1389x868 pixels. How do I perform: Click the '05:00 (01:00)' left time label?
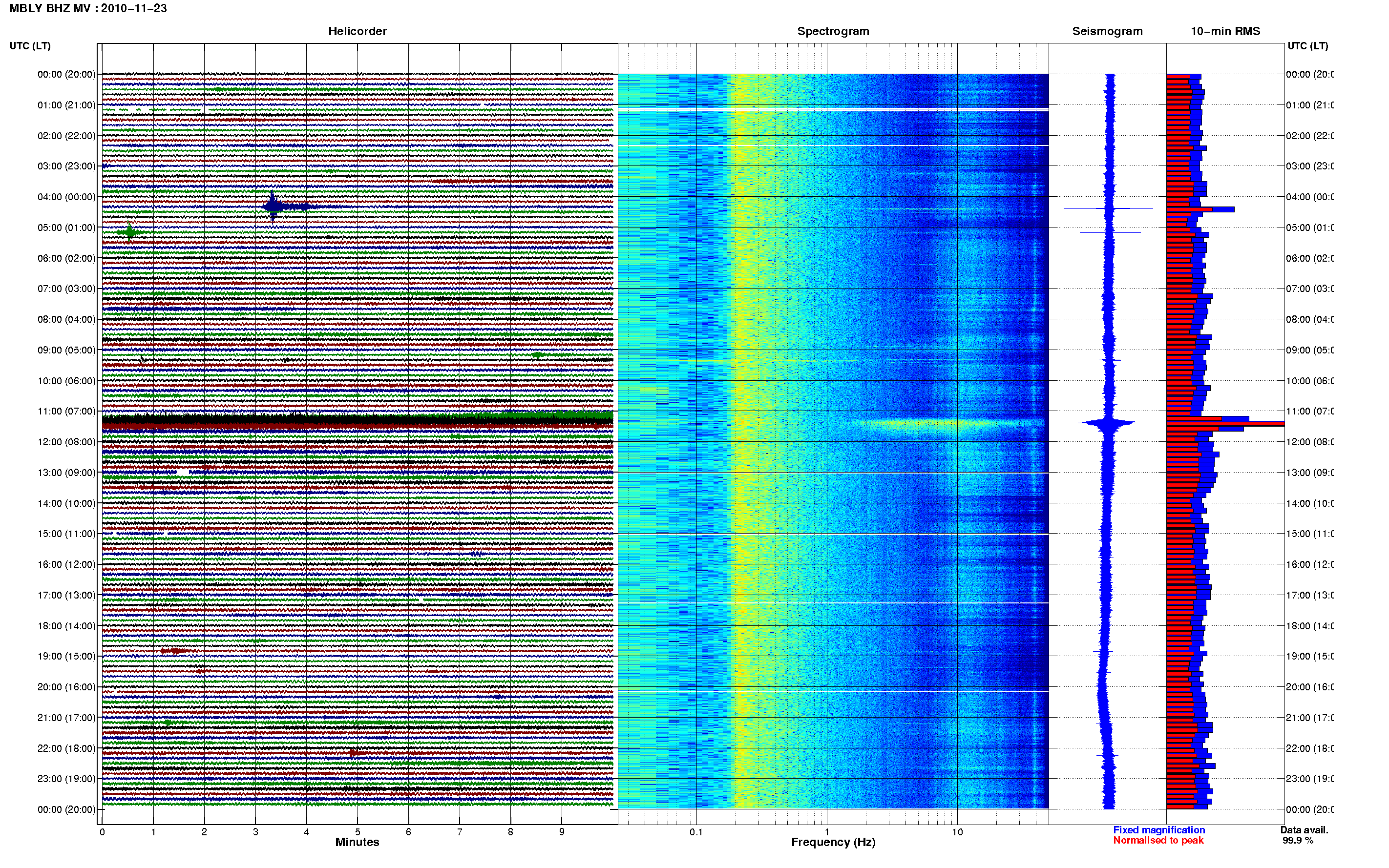click(66, 227)
